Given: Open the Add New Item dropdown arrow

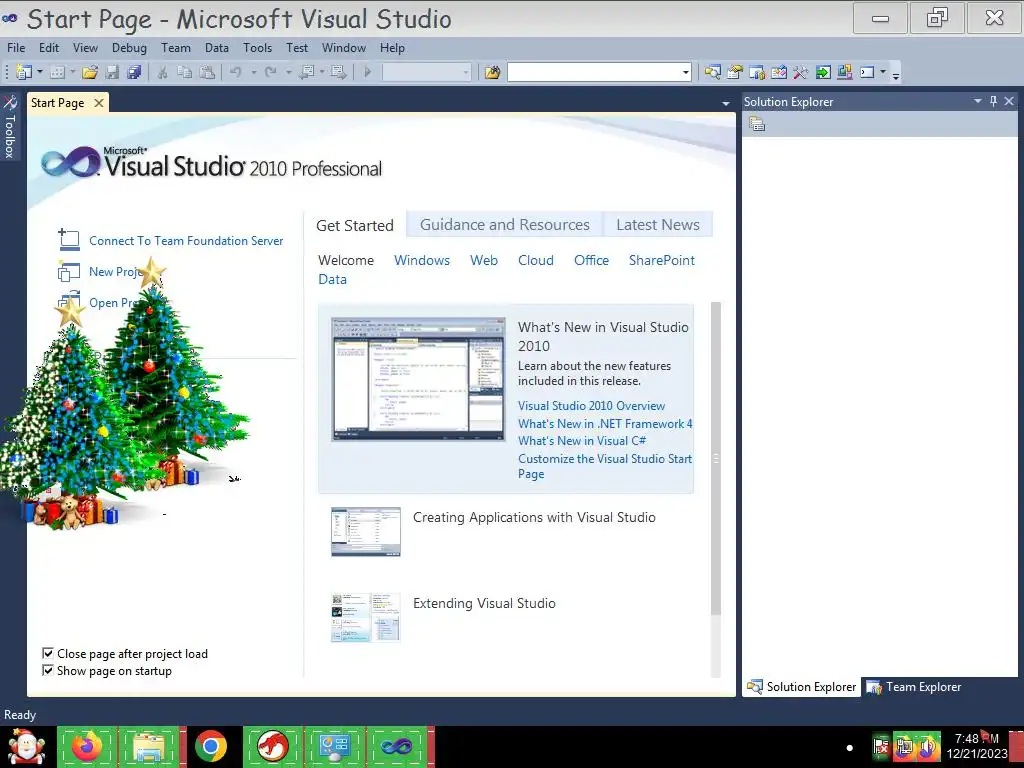Looking at the screenshot, I should tap(72, 72).
